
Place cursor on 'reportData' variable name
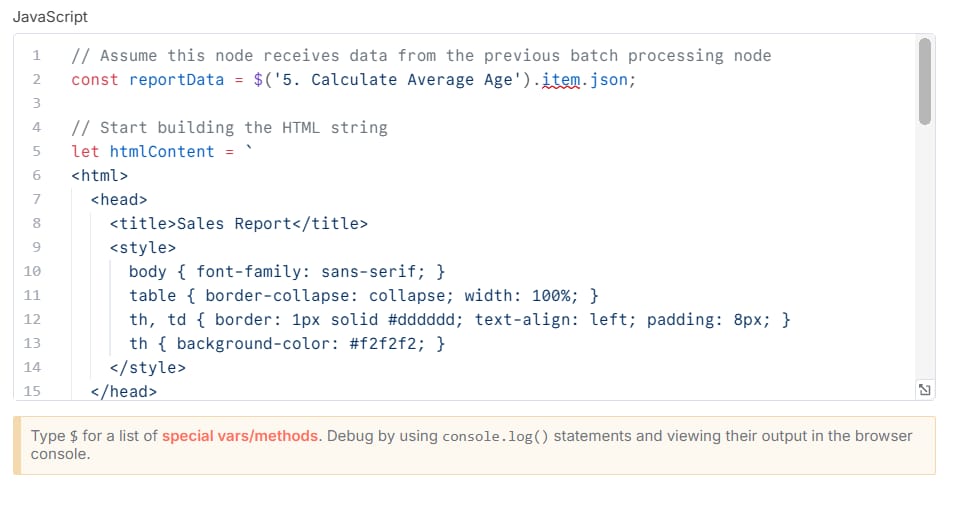coord(176,80)
